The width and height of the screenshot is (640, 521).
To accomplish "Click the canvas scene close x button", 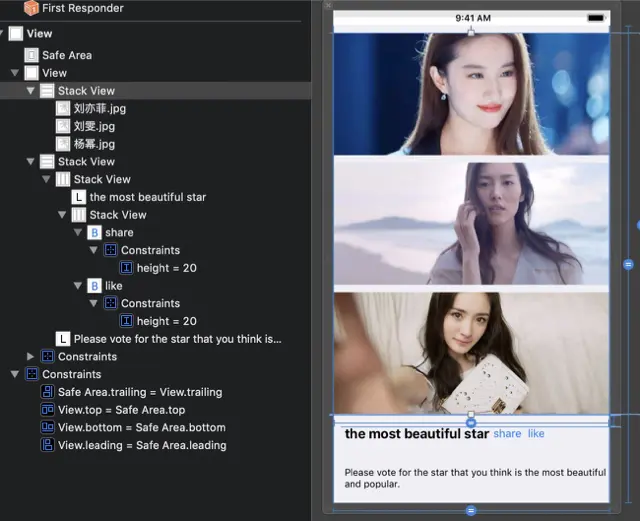I will (x=328, y=5).
